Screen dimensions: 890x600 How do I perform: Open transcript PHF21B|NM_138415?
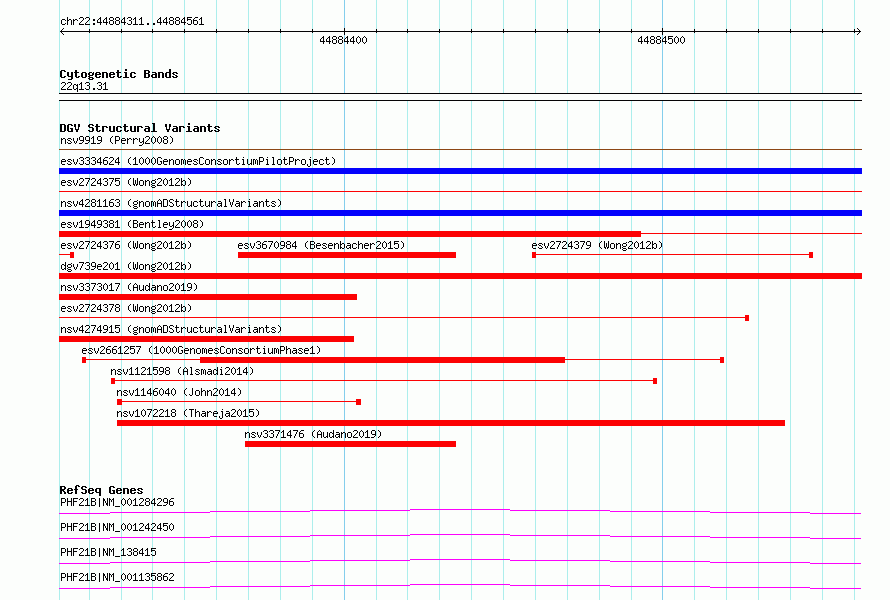(108, 552)
